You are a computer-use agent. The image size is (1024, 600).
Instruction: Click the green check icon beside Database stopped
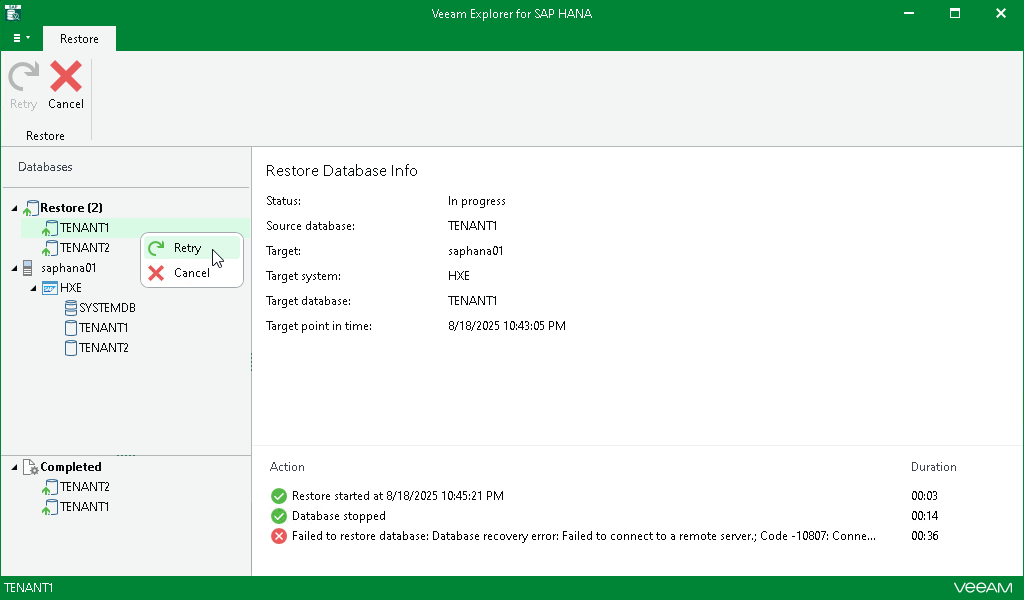tap(279, 516)
